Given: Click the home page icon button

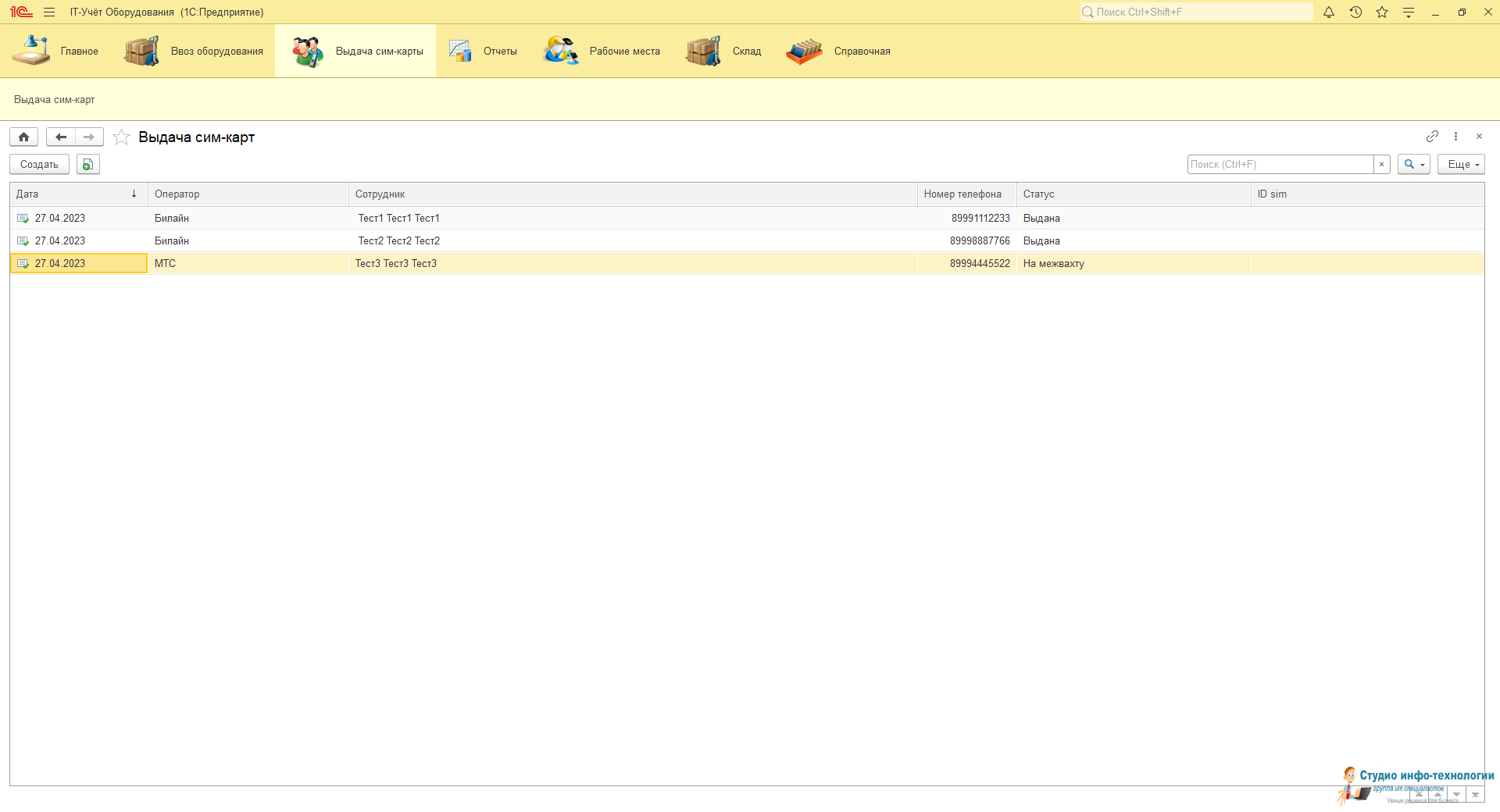Looking at the screenshot, I should point(23,137).
